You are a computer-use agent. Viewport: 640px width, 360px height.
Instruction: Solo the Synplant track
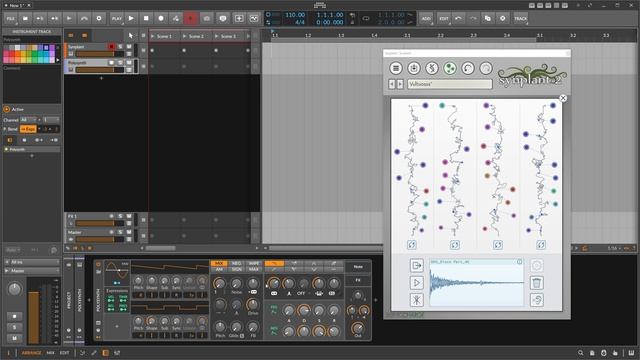pyautogui.click(x=120, y=47)
